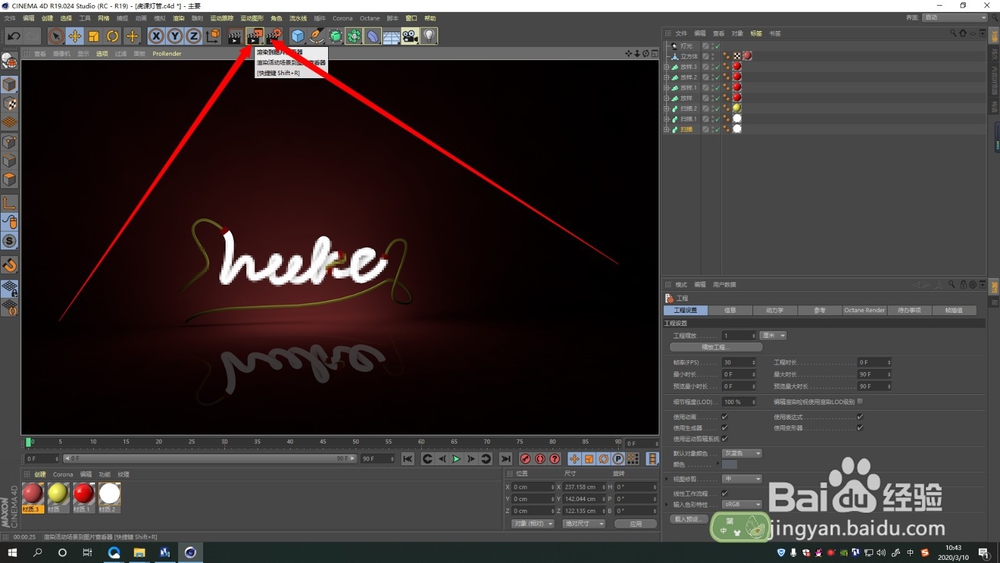Screen dimensions: 1000x563
Task: Click the green Array modeling icon
Action: (x=354, y=36)
